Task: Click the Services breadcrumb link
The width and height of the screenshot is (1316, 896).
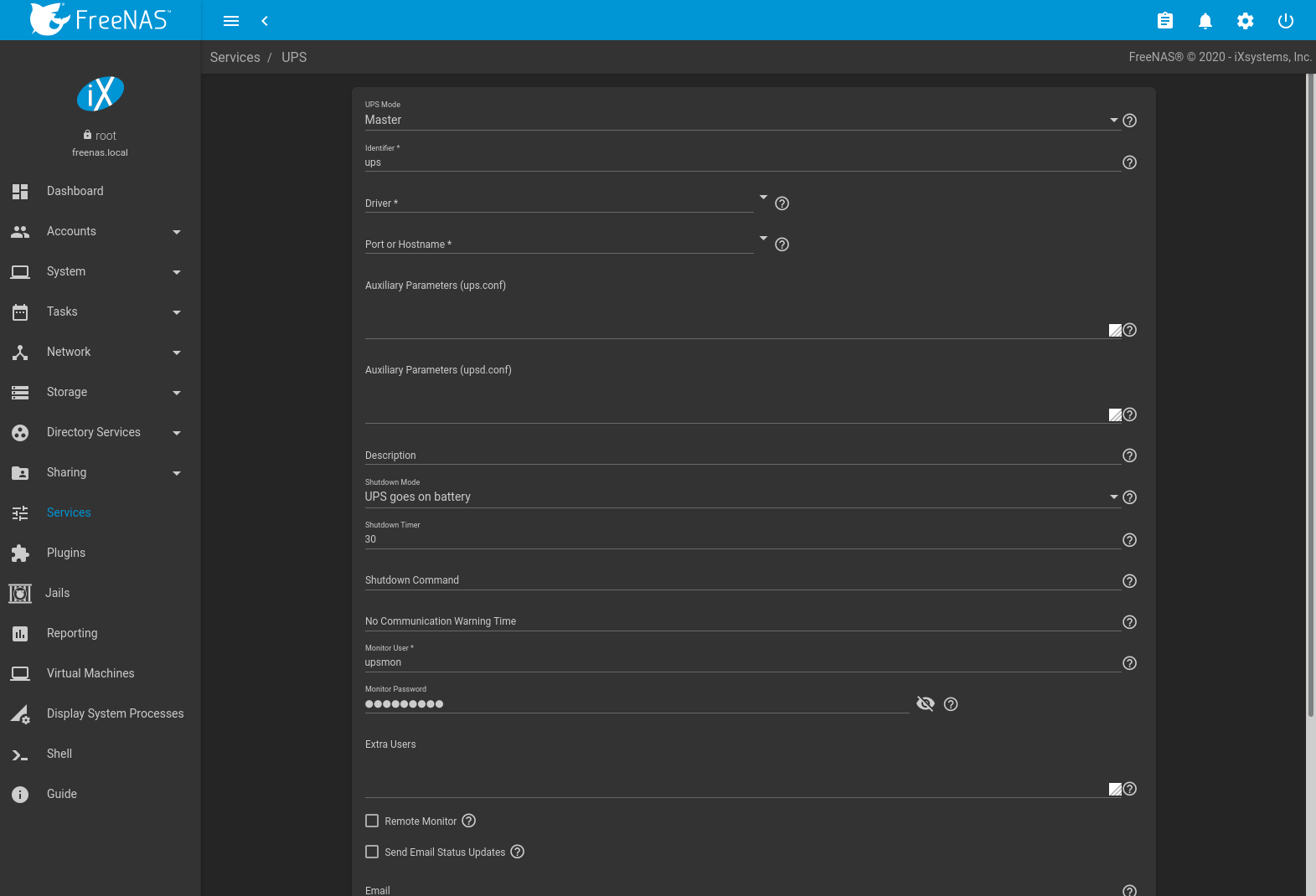Action: point(235,57)
